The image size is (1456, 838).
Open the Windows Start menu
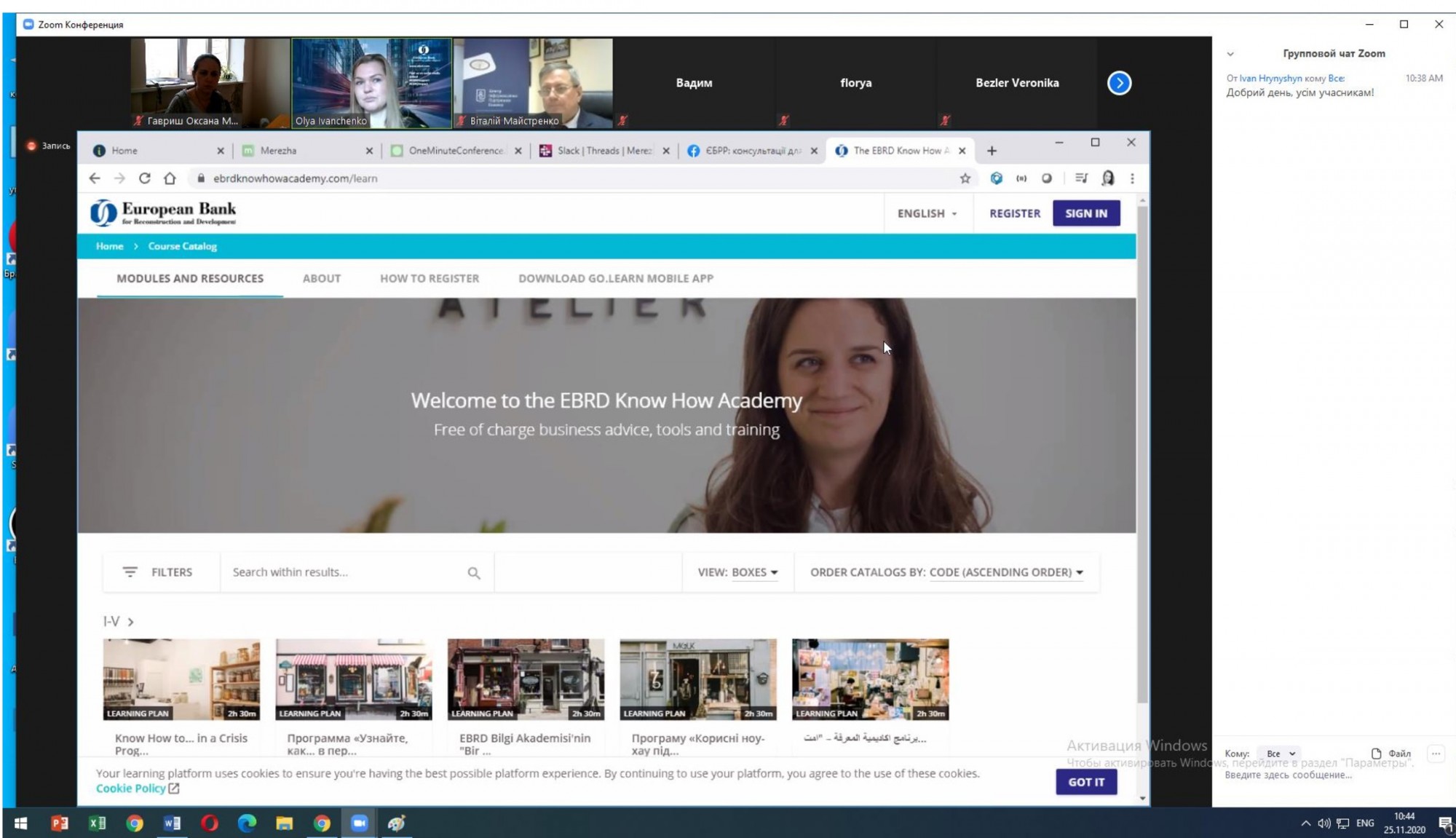(x=21, y=823)
